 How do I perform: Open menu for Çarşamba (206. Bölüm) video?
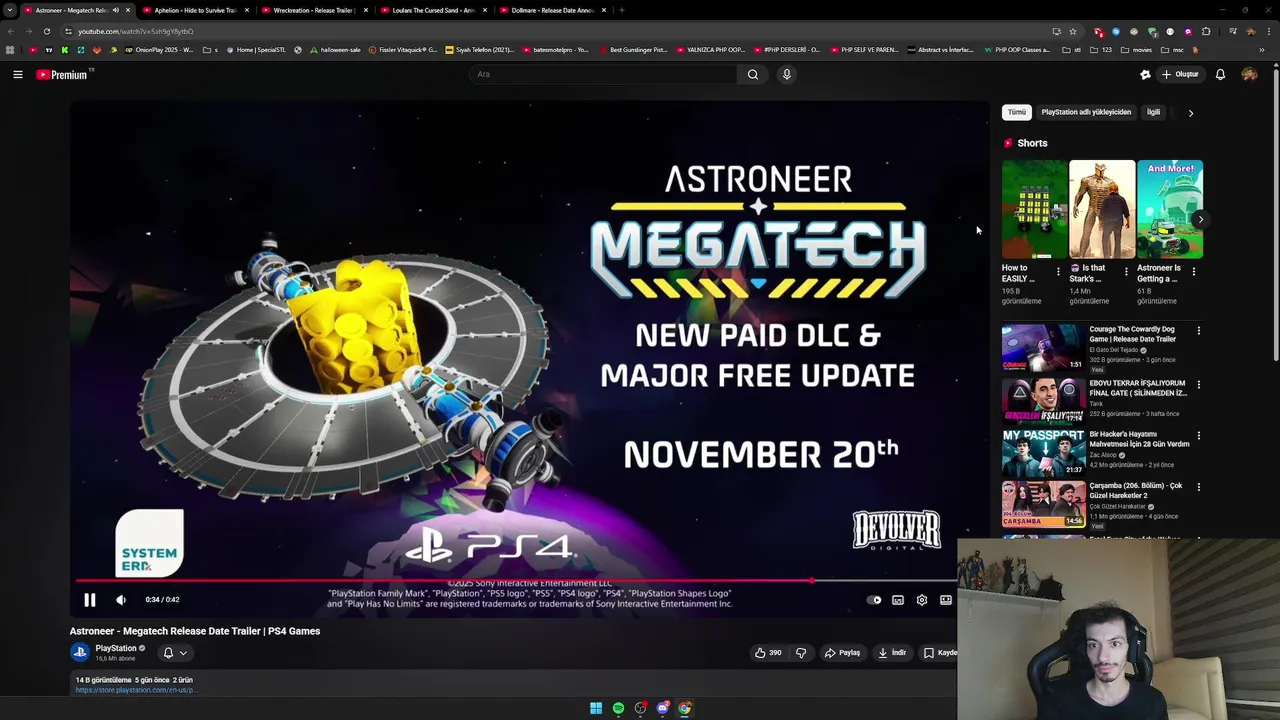click(x=1198, y=487)
